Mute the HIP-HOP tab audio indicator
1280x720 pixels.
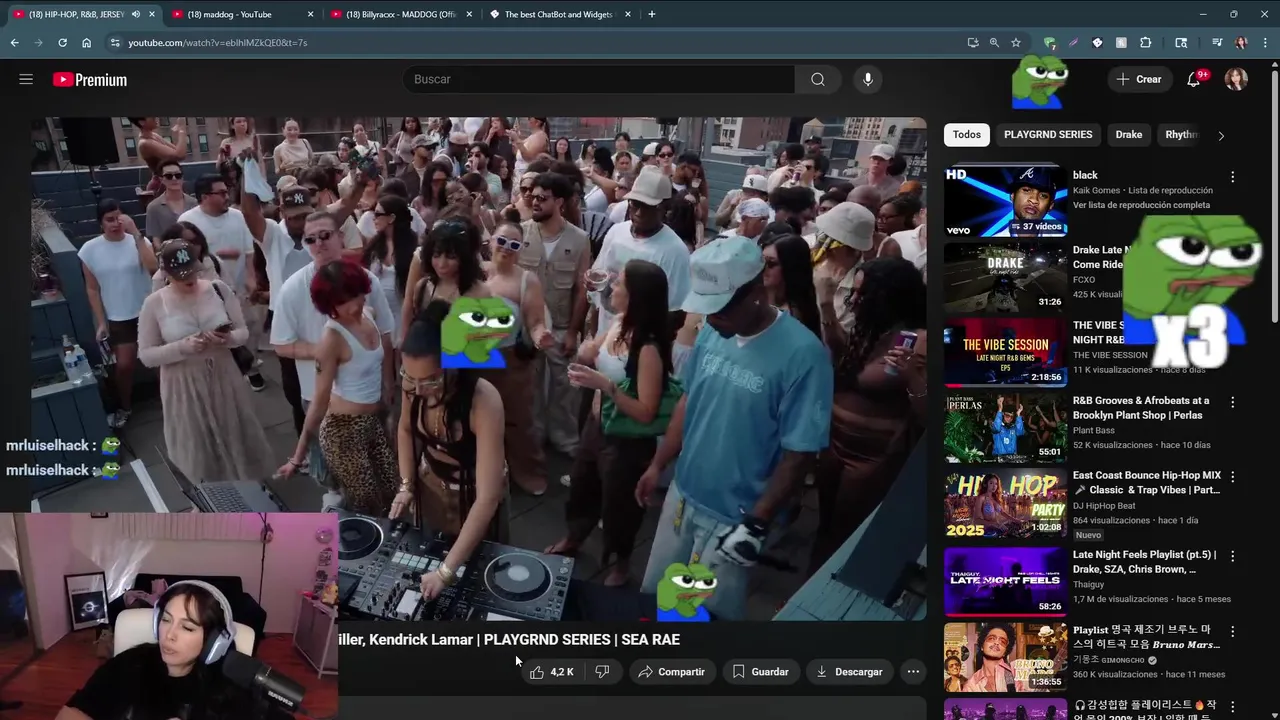click(135, 14)
